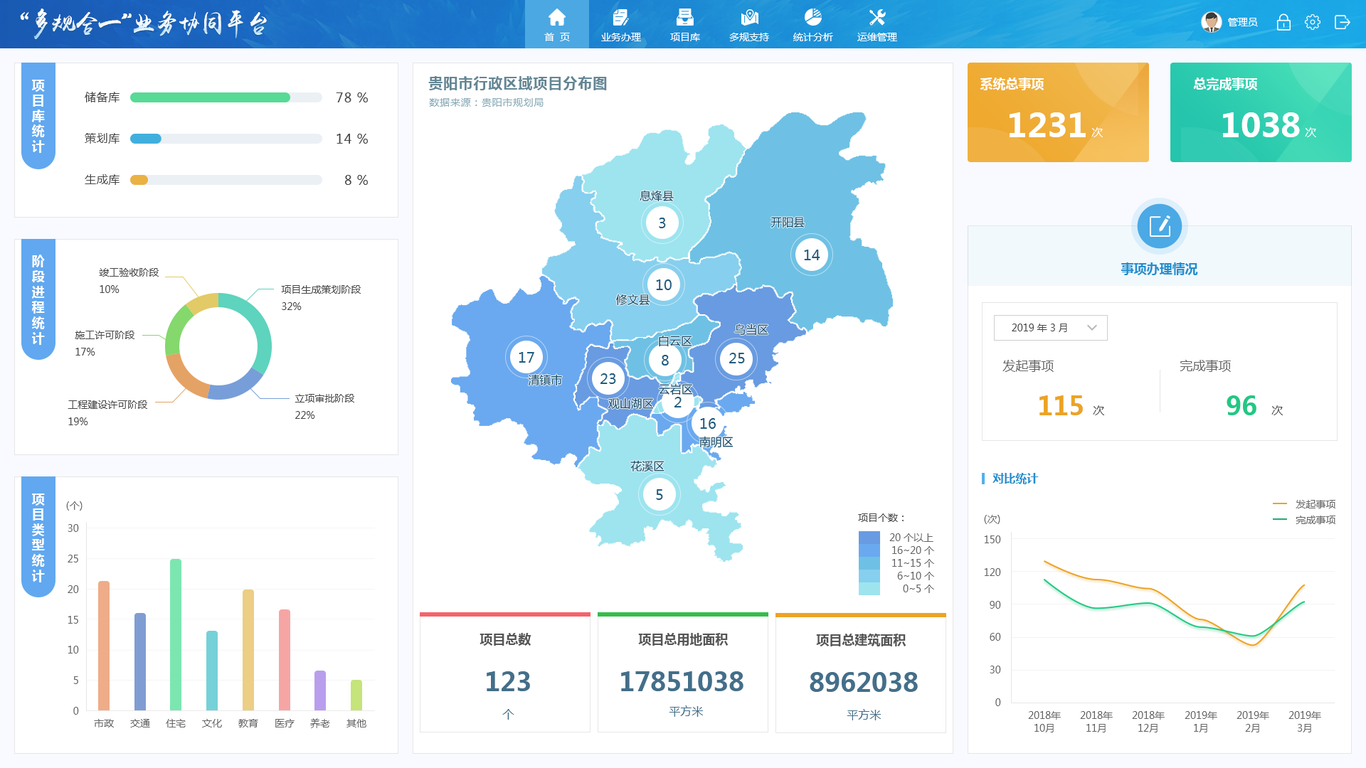
Task: Open the settings gear icon
Action: click(x=1313, y=22)
